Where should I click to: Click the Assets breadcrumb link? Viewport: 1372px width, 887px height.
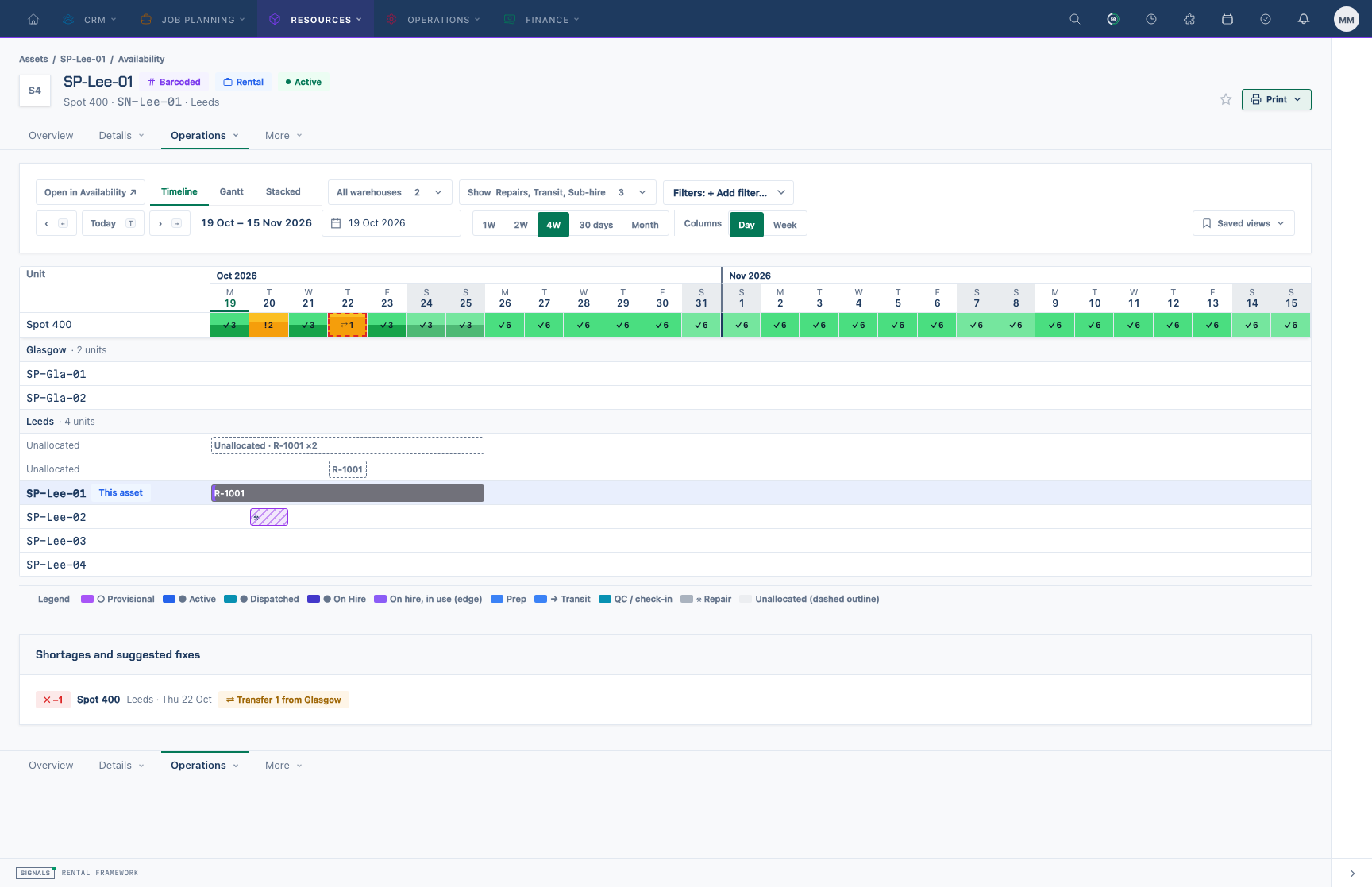coord(33,59)
